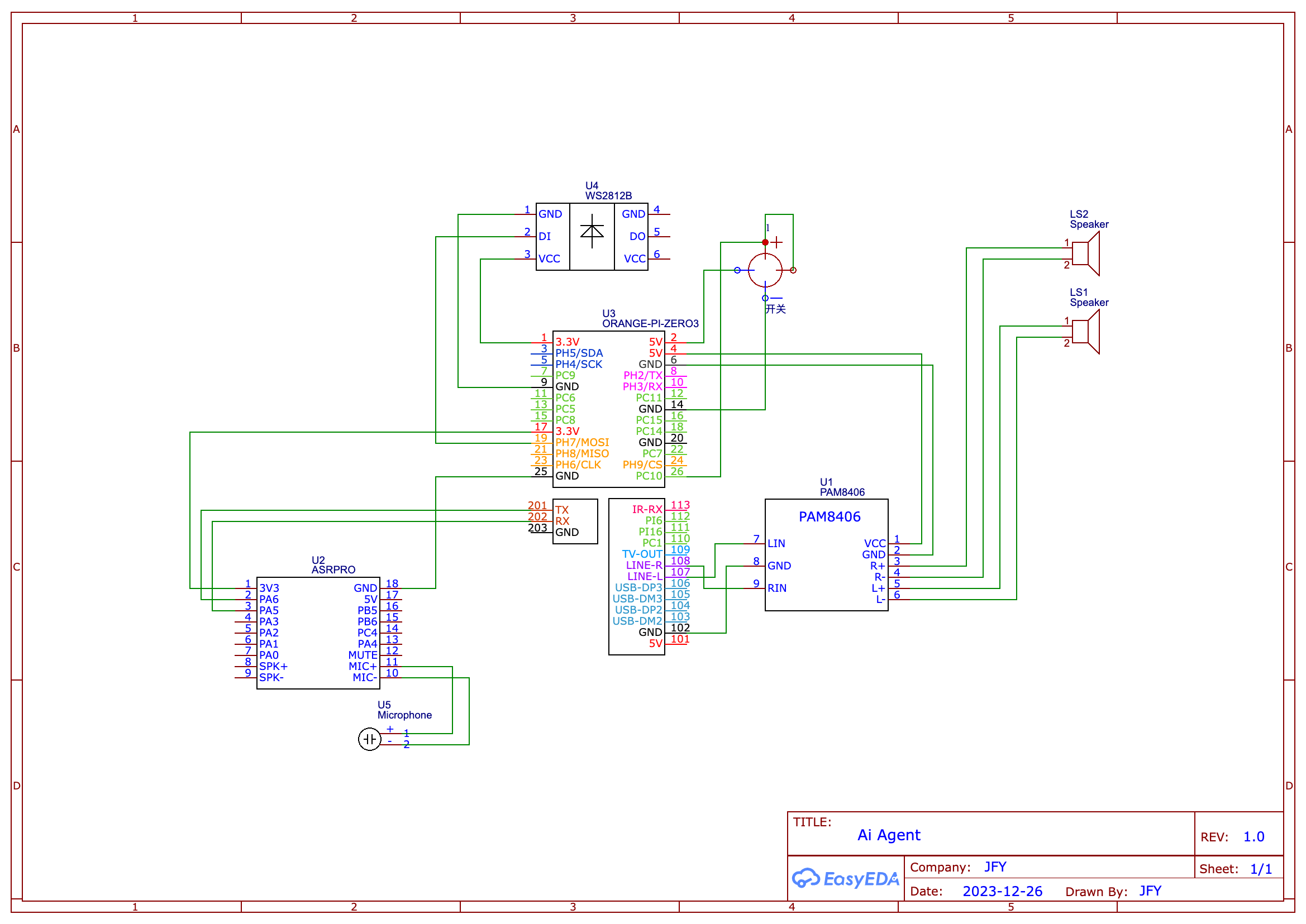The image size is (1306, 924).
Task: Select the R+ output pin label
Action: (x=878, y=566)
